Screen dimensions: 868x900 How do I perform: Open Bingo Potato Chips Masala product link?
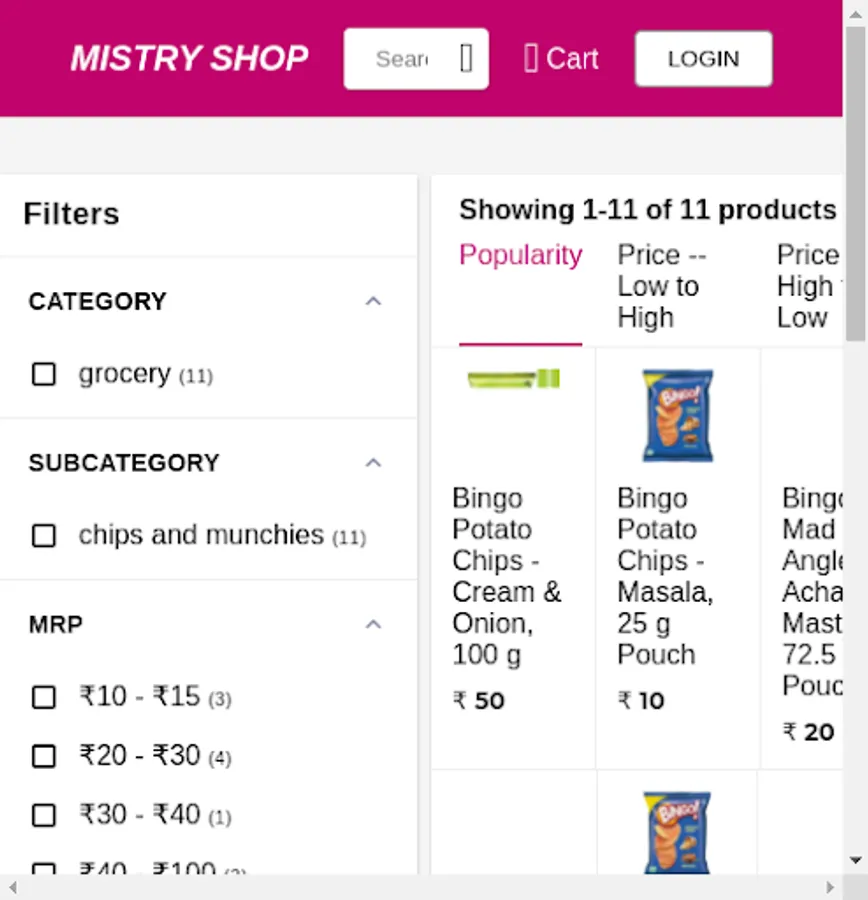[664, 576]
